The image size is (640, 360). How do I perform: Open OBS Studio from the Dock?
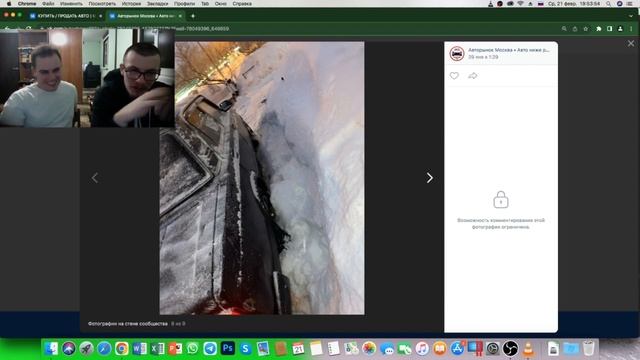point(510,349)
